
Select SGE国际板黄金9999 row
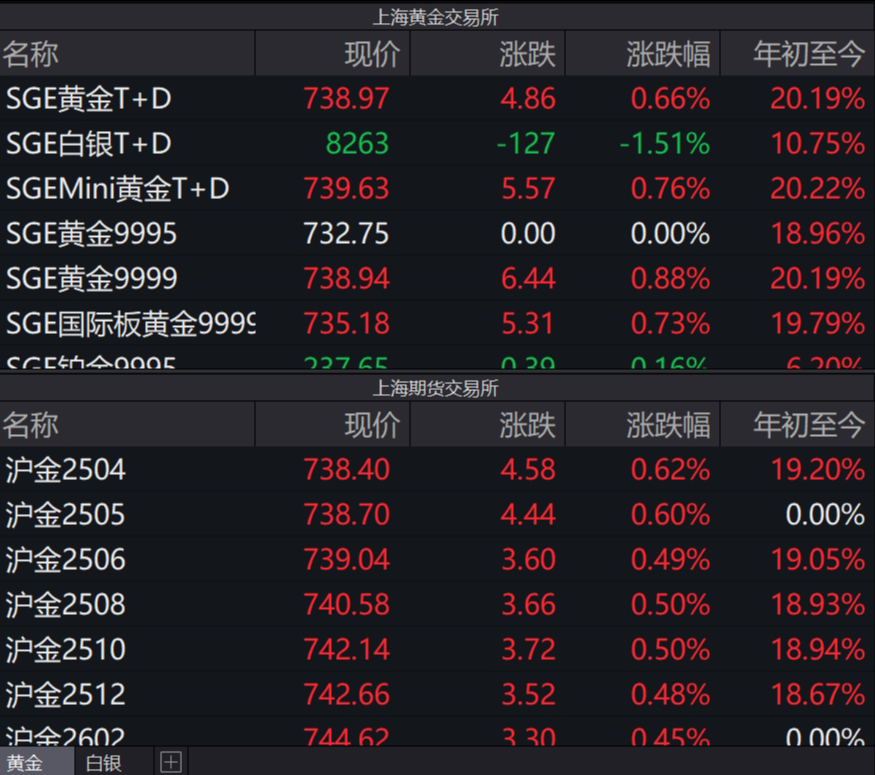point(130,323)
